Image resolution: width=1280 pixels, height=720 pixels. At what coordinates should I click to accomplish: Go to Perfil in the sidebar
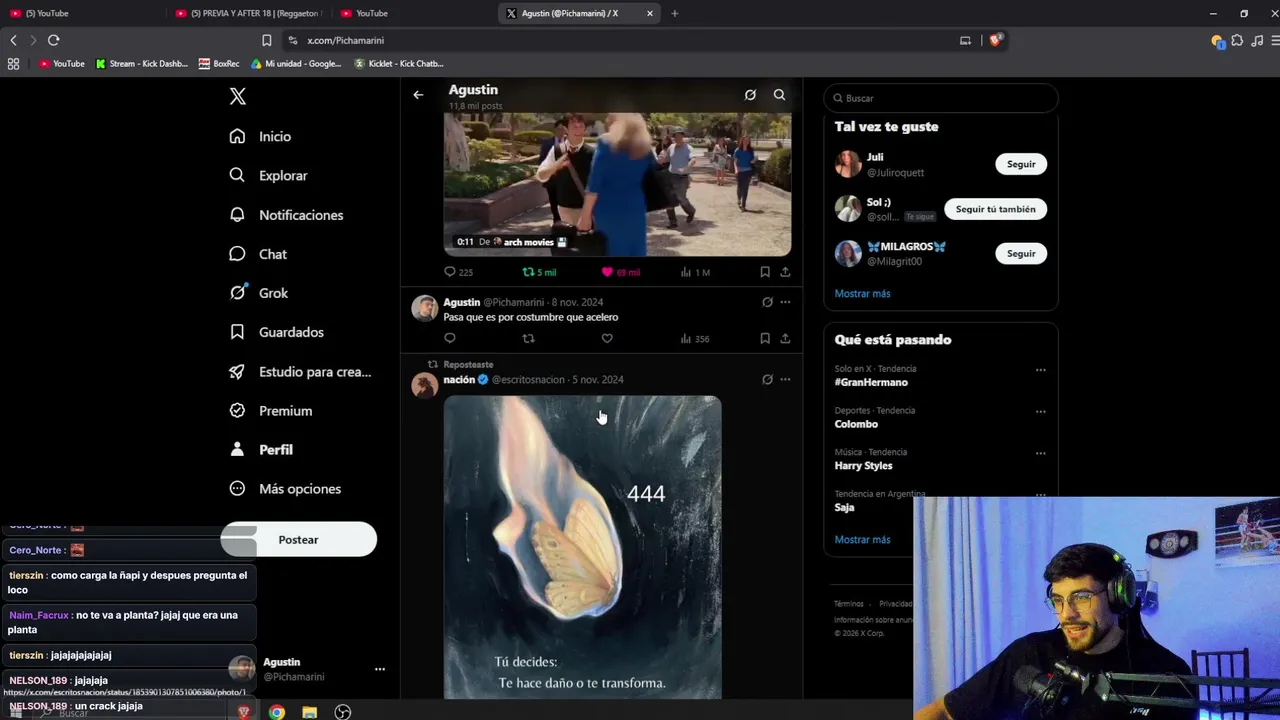tap(260, 450)
